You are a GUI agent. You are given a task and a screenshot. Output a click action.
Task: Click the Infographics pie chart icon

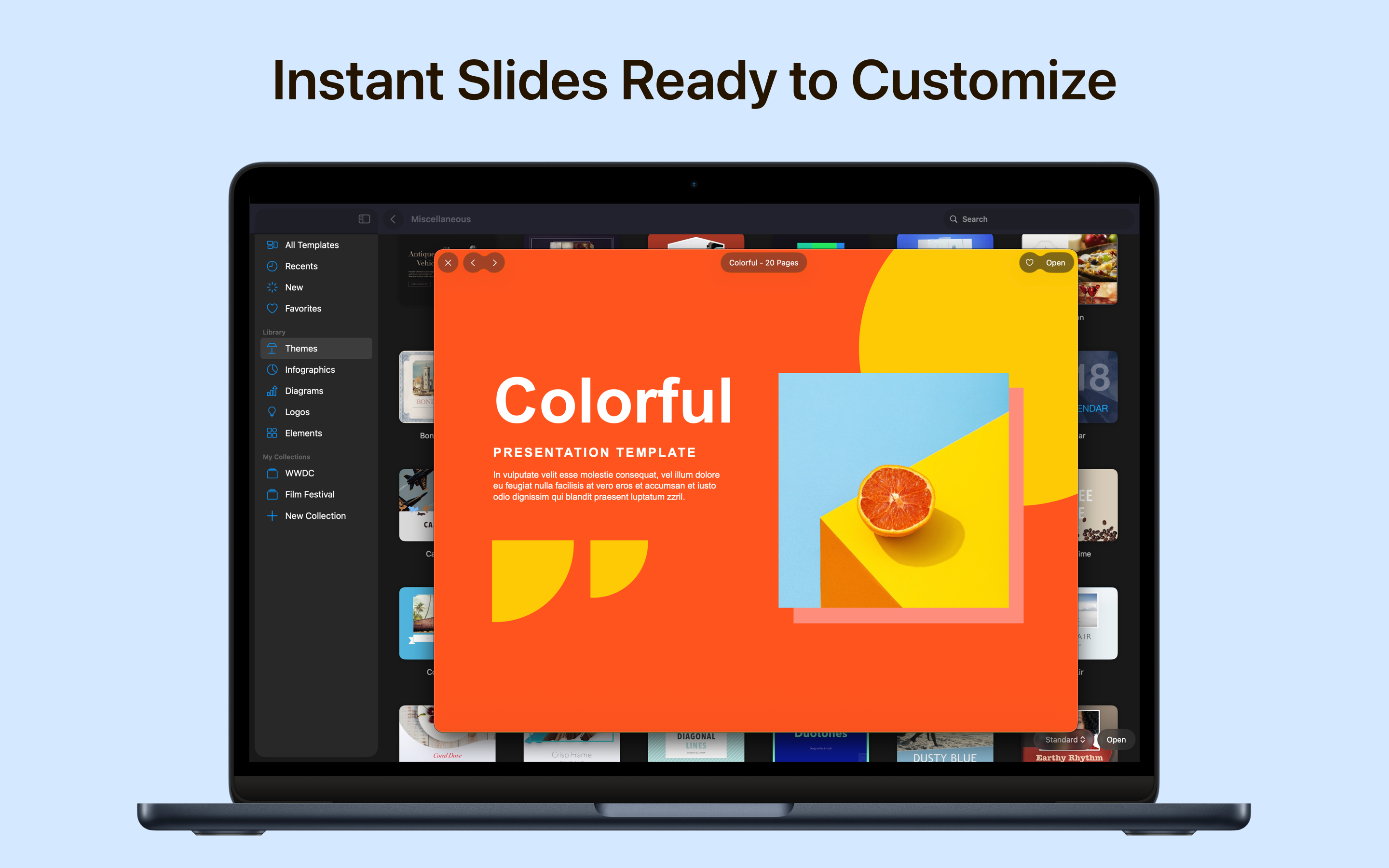(x=272, y=370)
